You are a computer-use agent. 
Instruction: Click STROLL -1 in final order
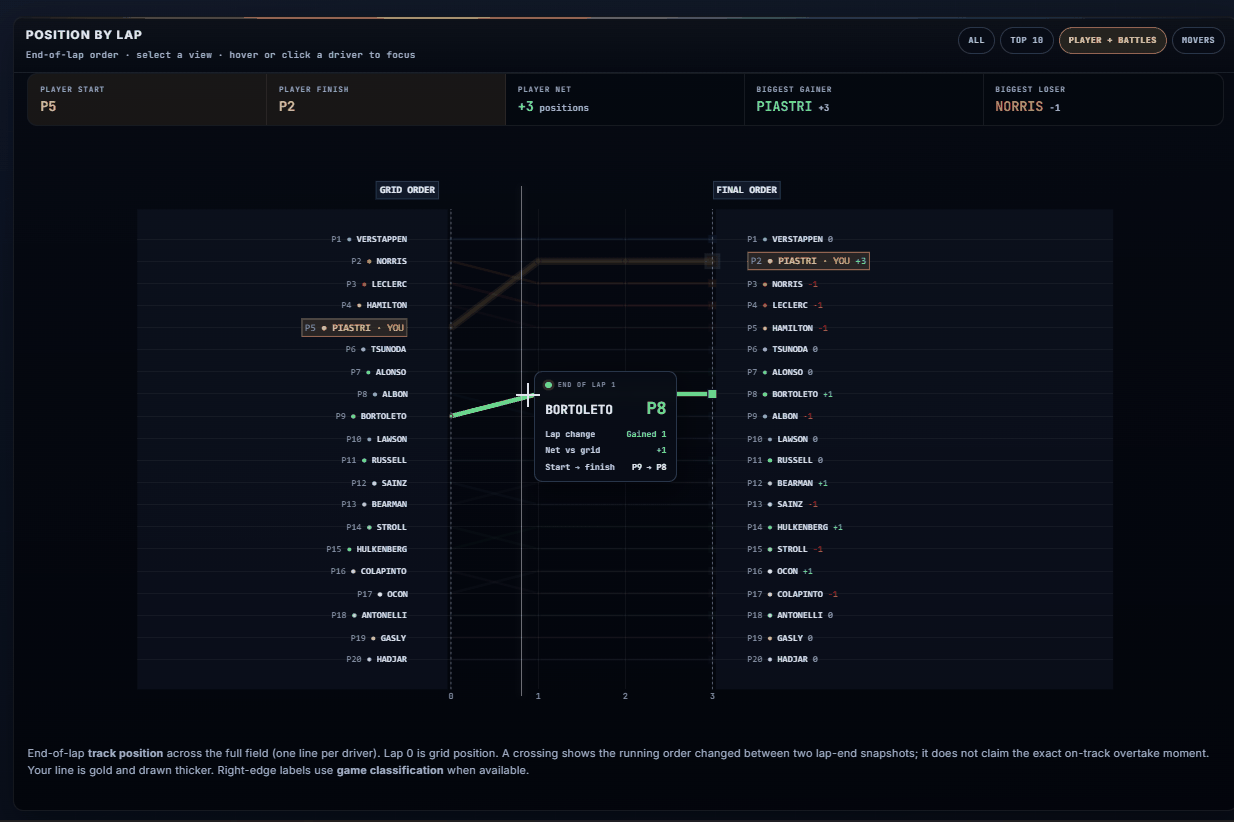pos(785,549)
